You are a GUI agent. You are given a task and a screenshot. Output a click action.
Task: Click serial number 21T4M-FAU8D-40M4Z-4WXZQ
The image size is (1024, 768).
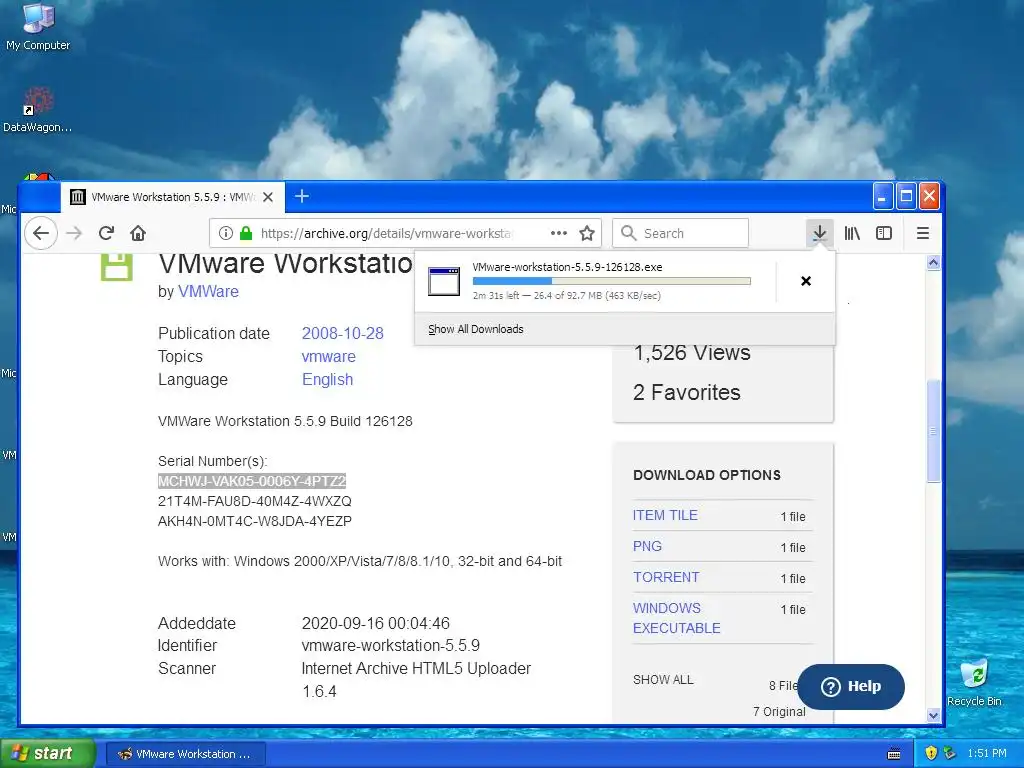pos(255,502)
